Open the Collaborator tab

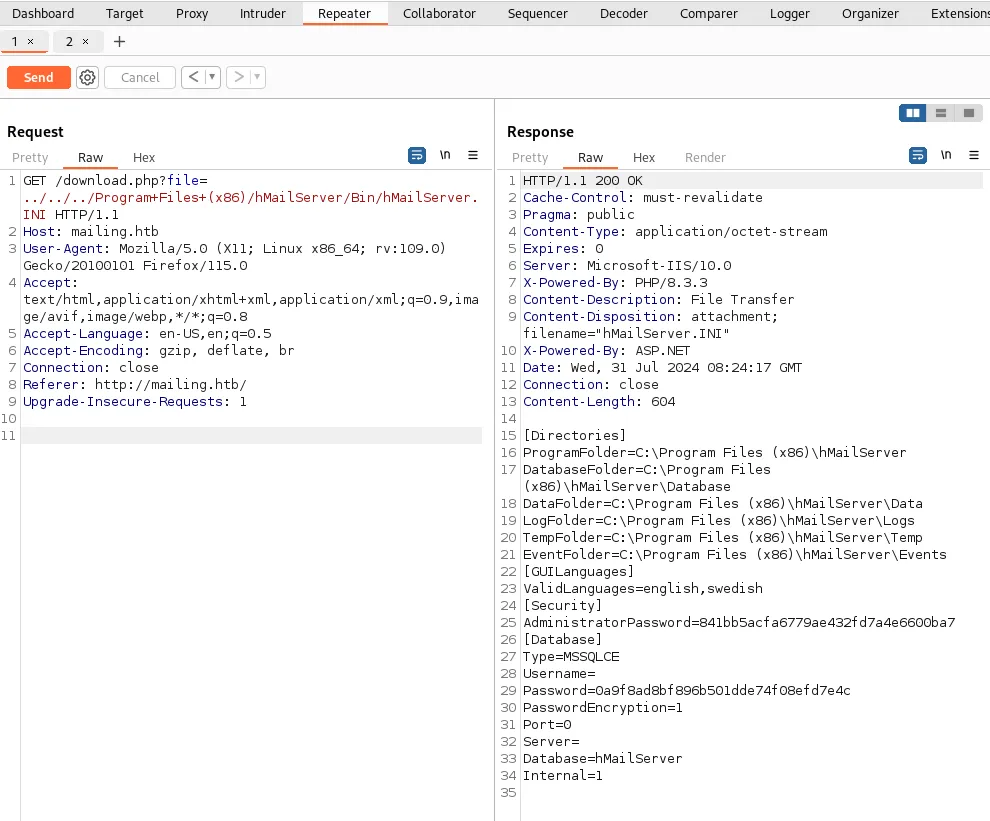tap(439, 13)
